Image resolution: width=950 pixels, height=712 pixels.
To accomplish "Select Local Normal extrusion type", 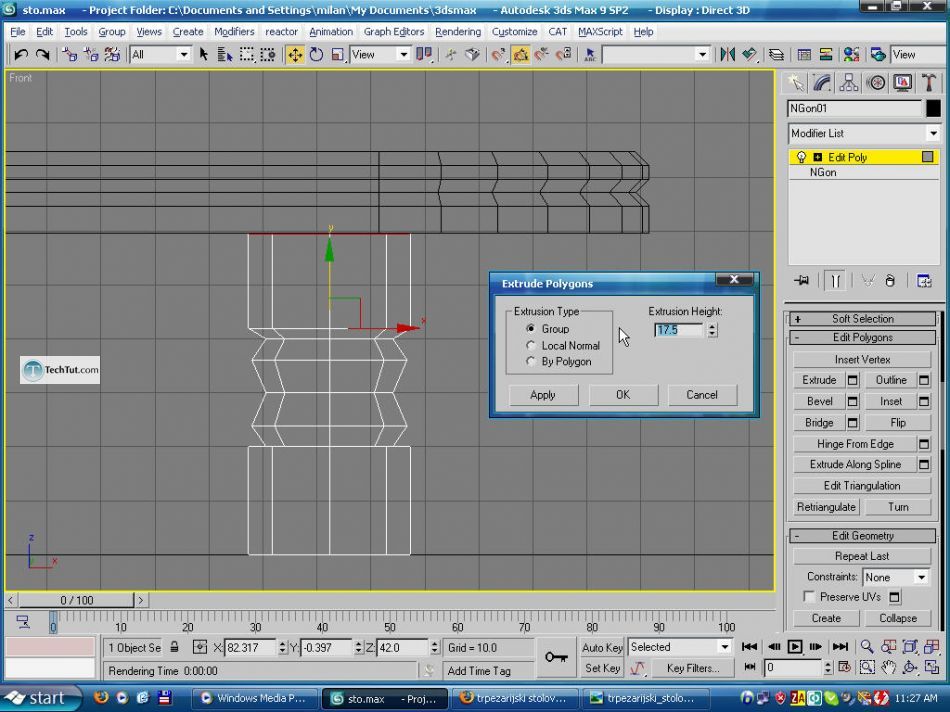I will pyautogui.click(x=531, y=345).
